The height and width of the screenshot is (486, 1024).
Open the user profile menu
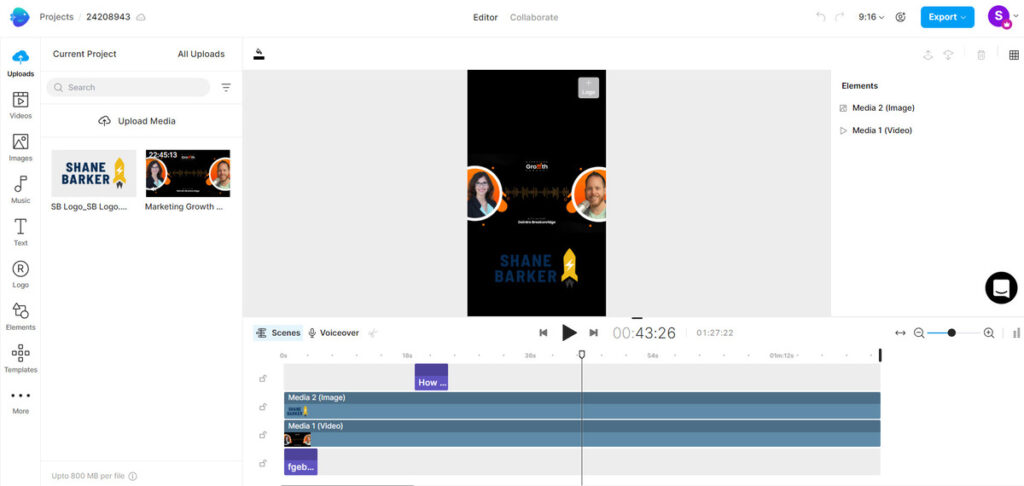(x=1002, y=17)
